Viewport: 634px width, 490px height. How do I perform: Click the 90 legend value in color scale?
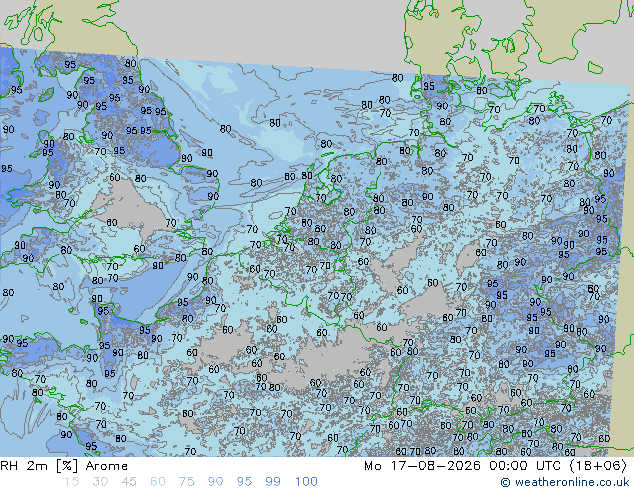tap(215, 482)
